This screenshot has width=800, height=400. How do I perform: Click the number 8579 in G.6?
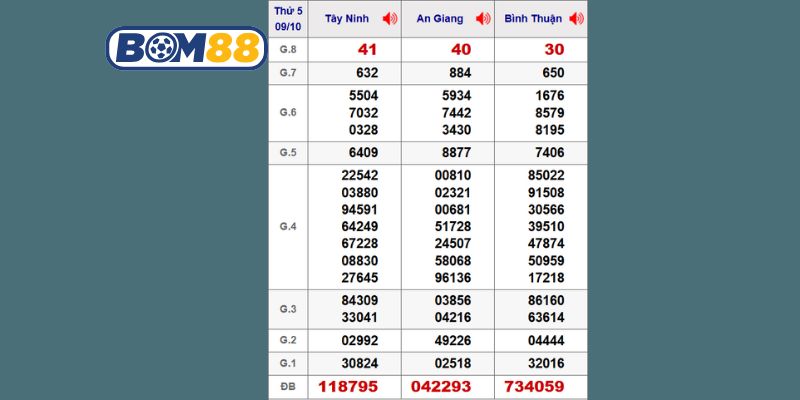pos(550,113)
